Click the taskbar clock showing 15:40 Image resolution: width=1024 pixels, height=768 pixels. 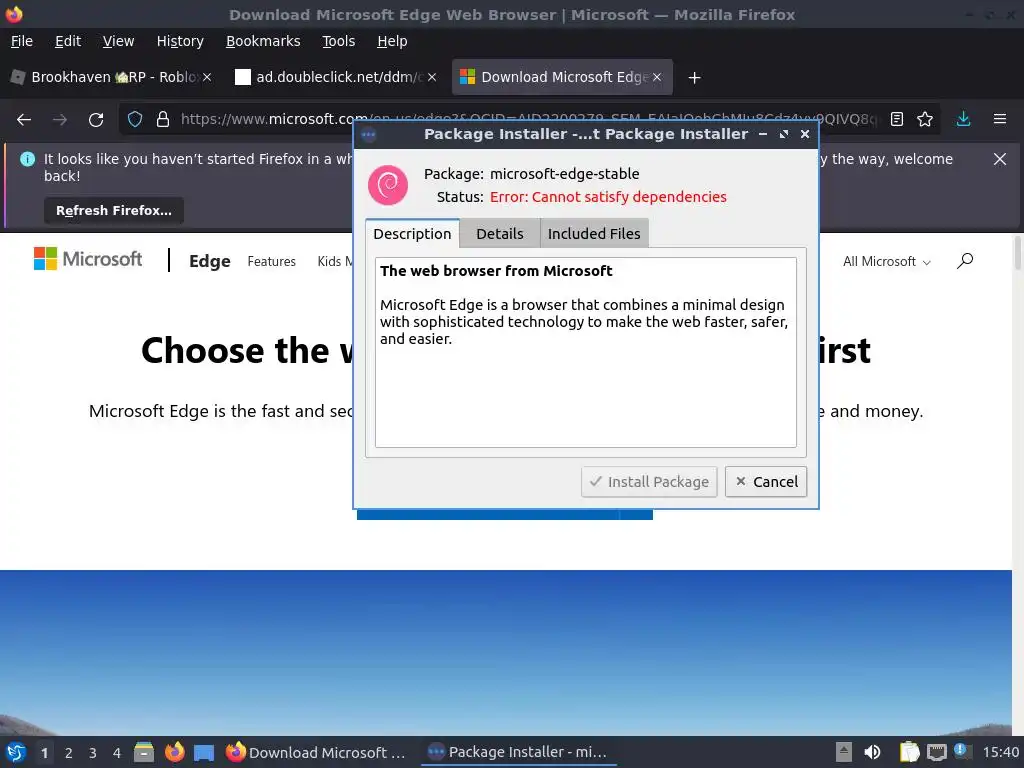coord(1000,752)
